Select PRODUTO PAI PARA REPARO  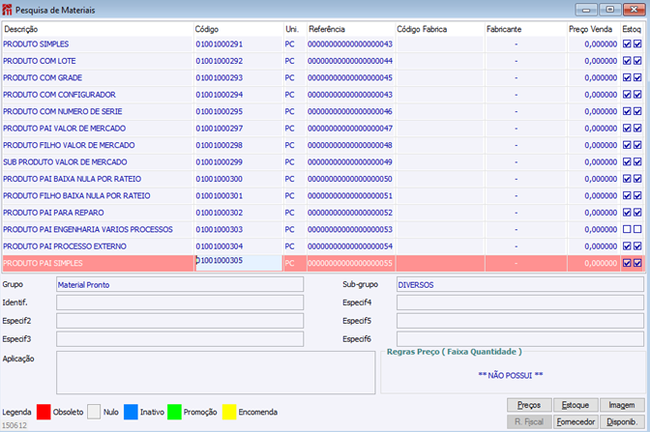coord(53,212)
